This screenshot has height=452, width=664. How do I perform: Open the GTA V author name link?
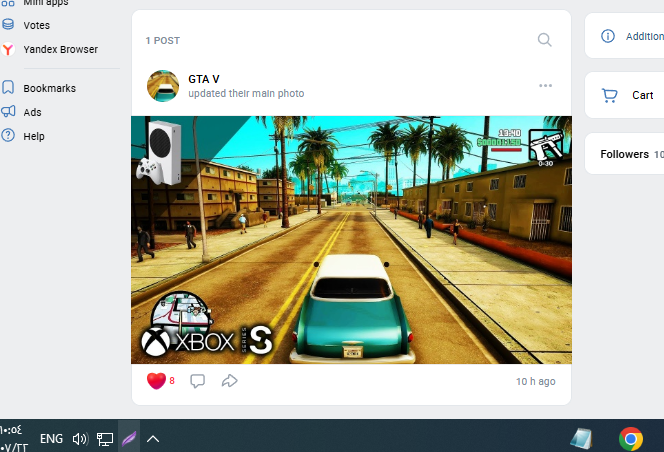click(204, 79)
